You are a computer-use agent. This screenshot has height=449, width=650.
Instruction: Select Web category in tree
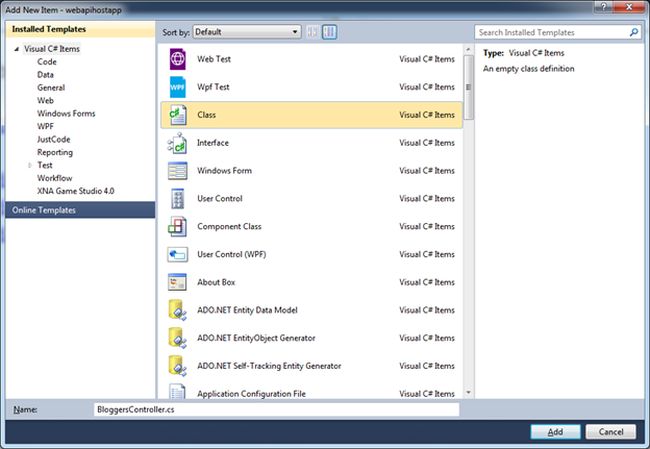(x=45, y=100)
